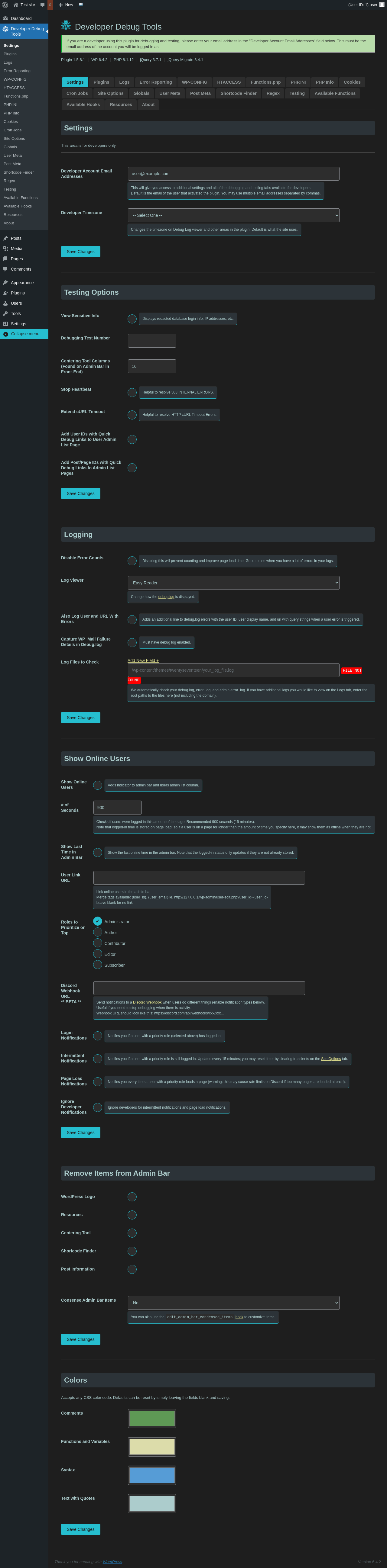Open comments bubble icon in admin bar
This screenshot has height=1568, width=387.
42,5
